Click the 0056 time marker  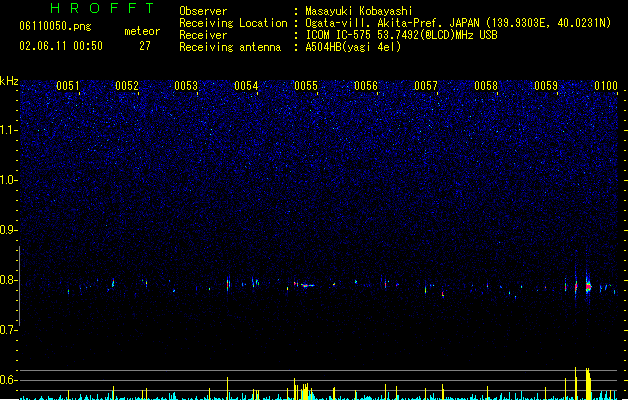click(366, 86)
